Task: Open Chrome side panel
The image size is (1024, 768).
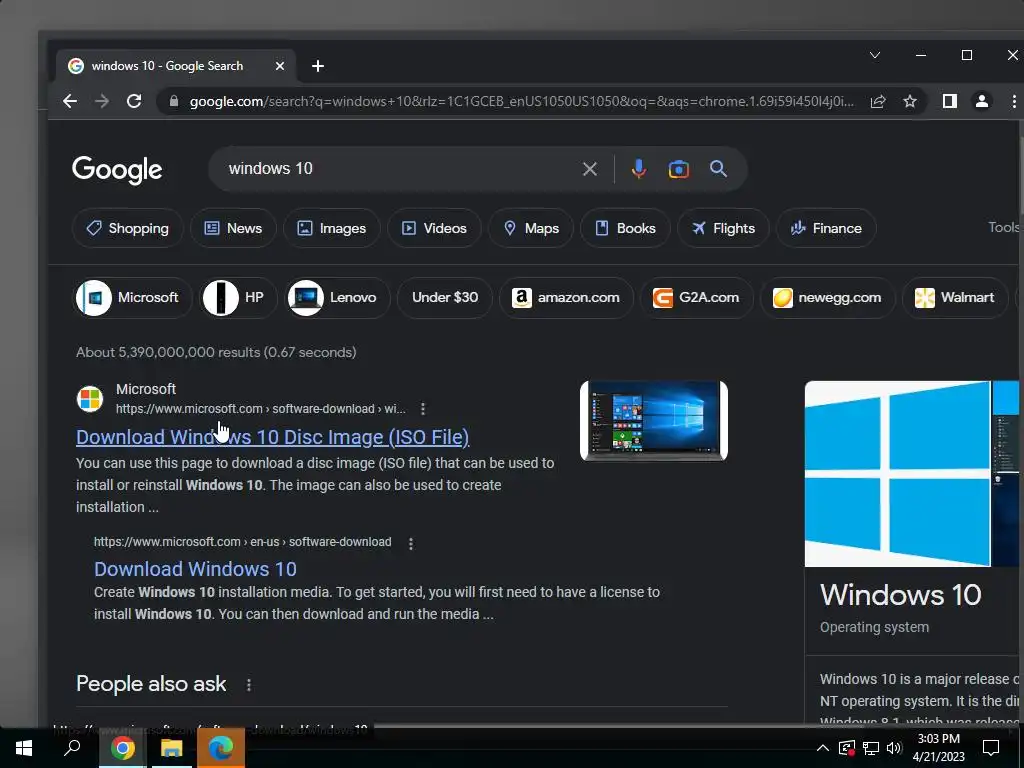Action: point(950,101)
